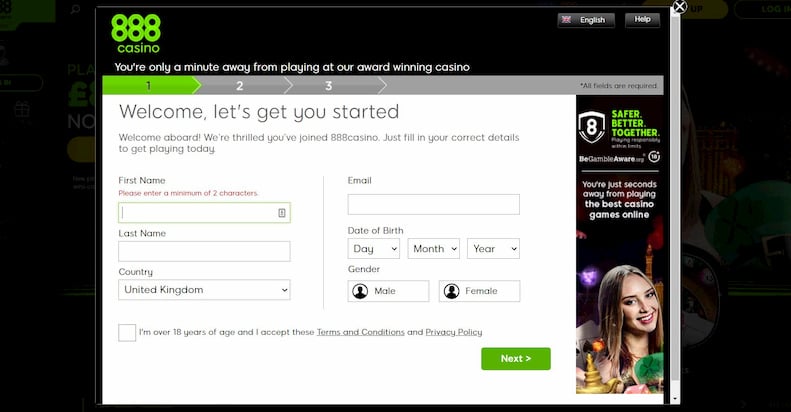Open the Month dropdown for birth date
This screenshot has height=412, width=791.
pyautogui.click(x=433, y=249)
